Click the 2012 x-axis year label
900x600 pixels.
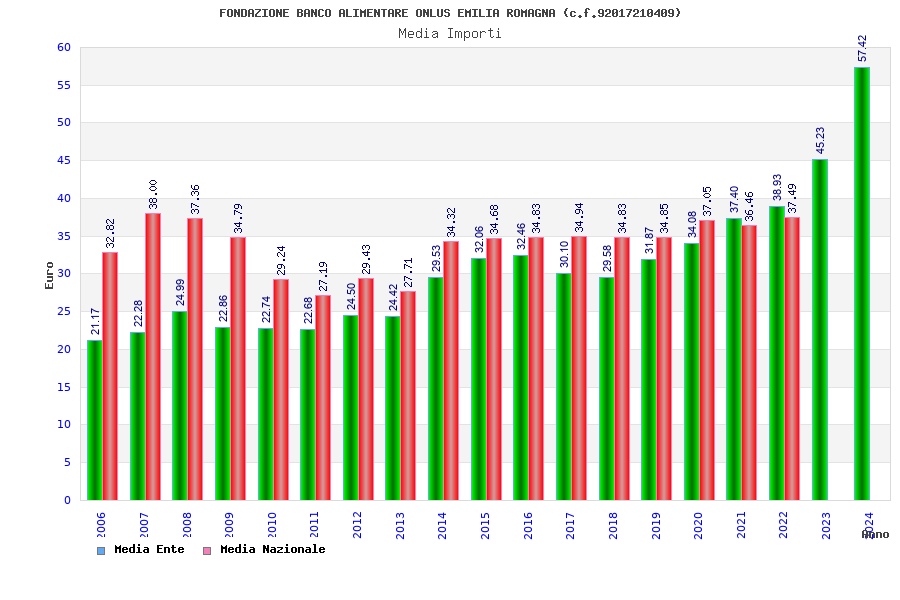357,525
